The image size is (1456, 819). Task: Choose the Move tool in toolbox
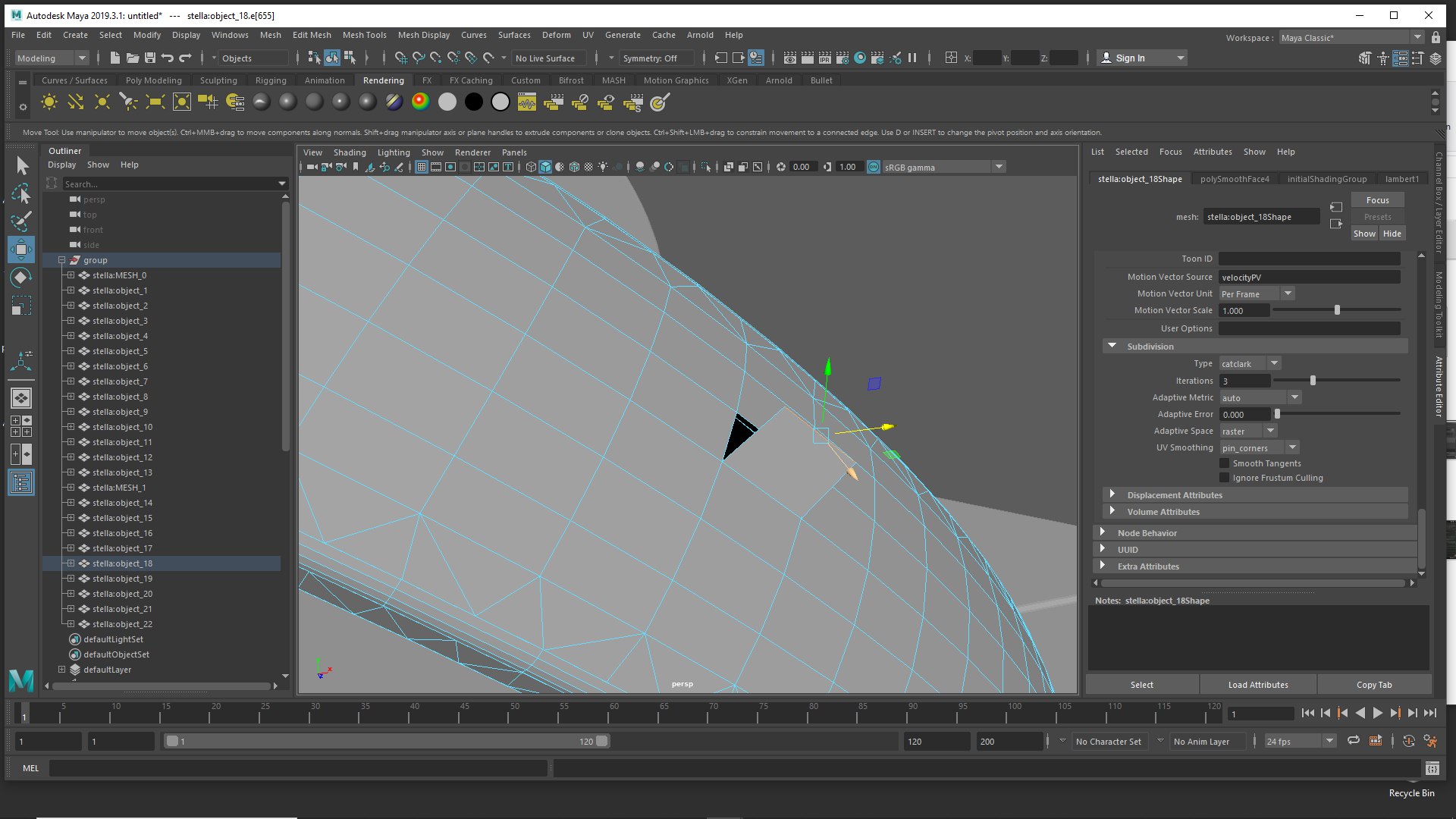22,249
